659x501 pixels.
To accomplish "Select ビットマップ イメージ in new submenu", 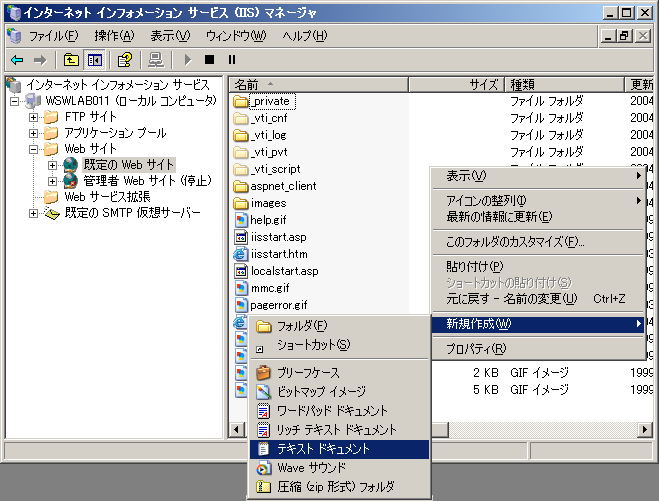I will (x=320, y=391).
